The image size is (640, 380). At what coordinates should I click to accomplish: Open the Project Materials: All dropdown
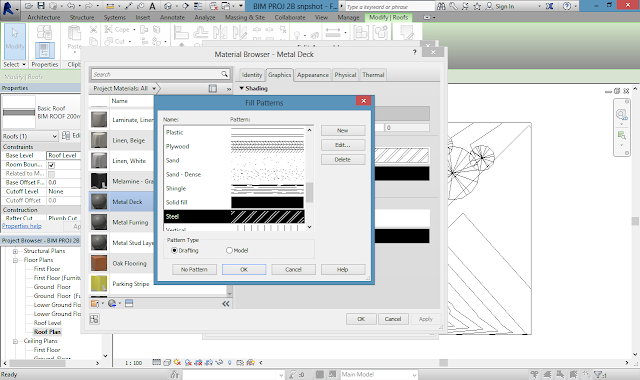click(124, 89)
